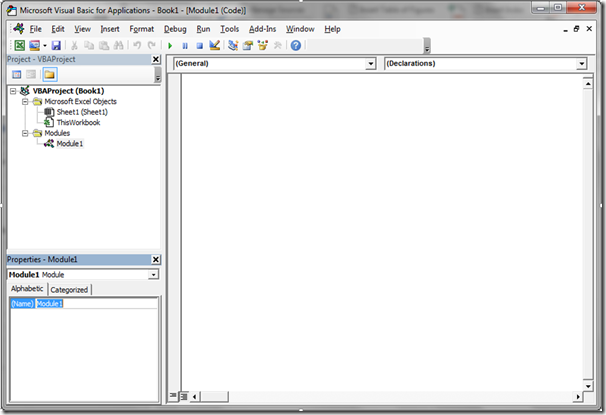606x415 pixels.
Task: Collapse the Modules folder node
Action: point(25,133)
